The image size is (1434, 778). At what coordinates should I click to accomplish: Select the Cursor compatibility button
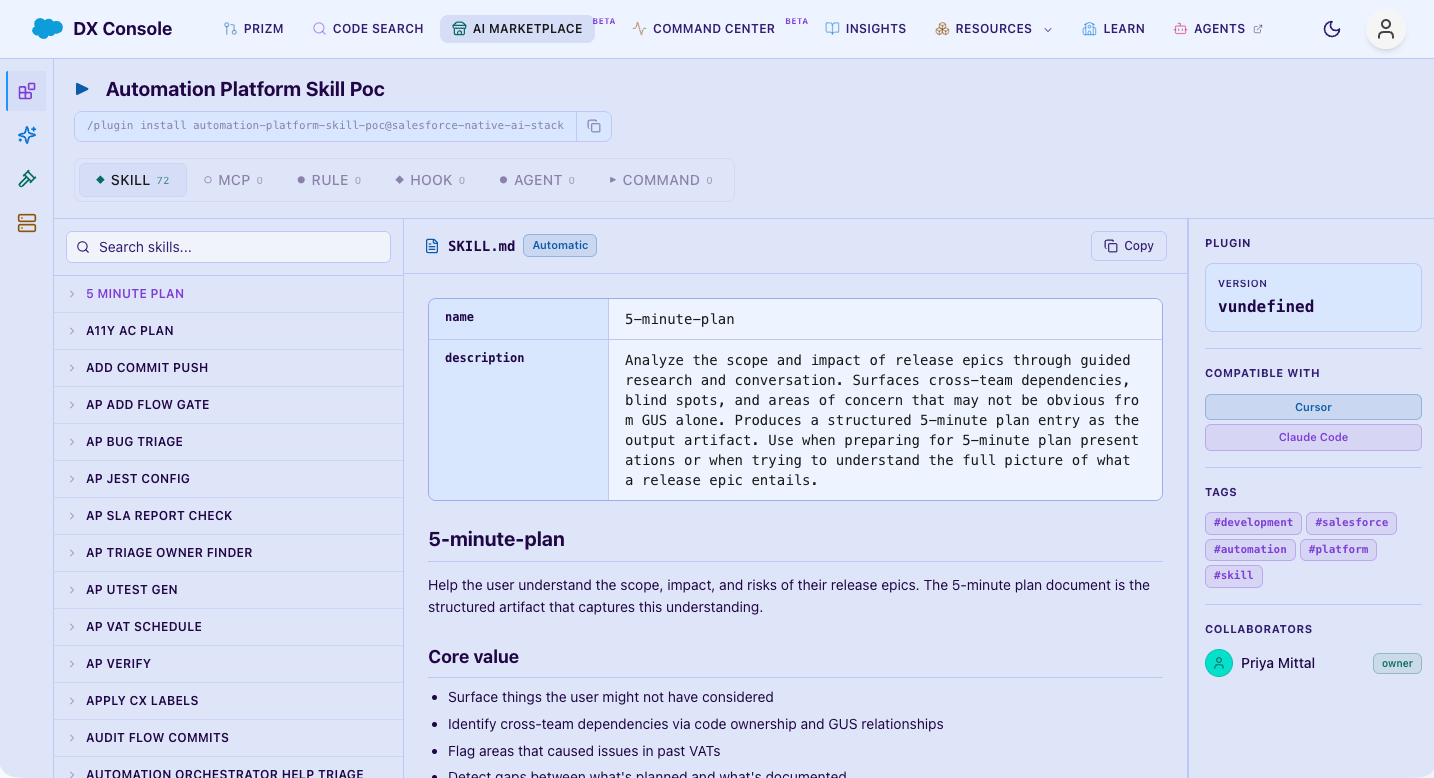[1313, 407]
